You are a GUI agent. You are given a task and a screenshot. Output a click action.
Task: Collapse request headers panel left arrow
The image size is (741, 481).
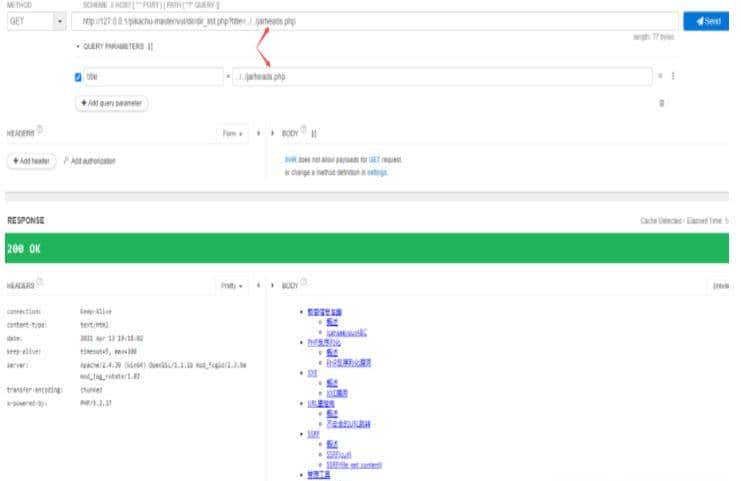click(x=258, y=133)
